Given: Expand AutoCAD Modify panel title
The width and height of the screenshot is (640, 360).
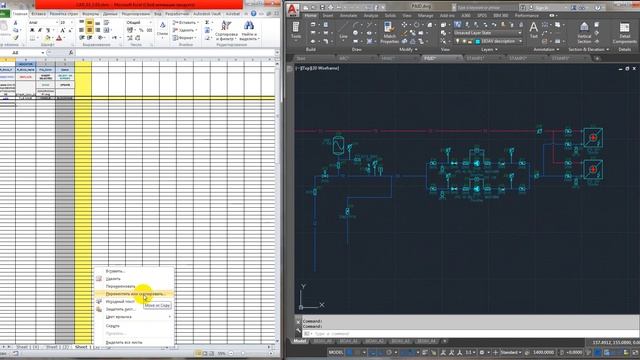Looking at the screenshot, I should click(408, 49).
